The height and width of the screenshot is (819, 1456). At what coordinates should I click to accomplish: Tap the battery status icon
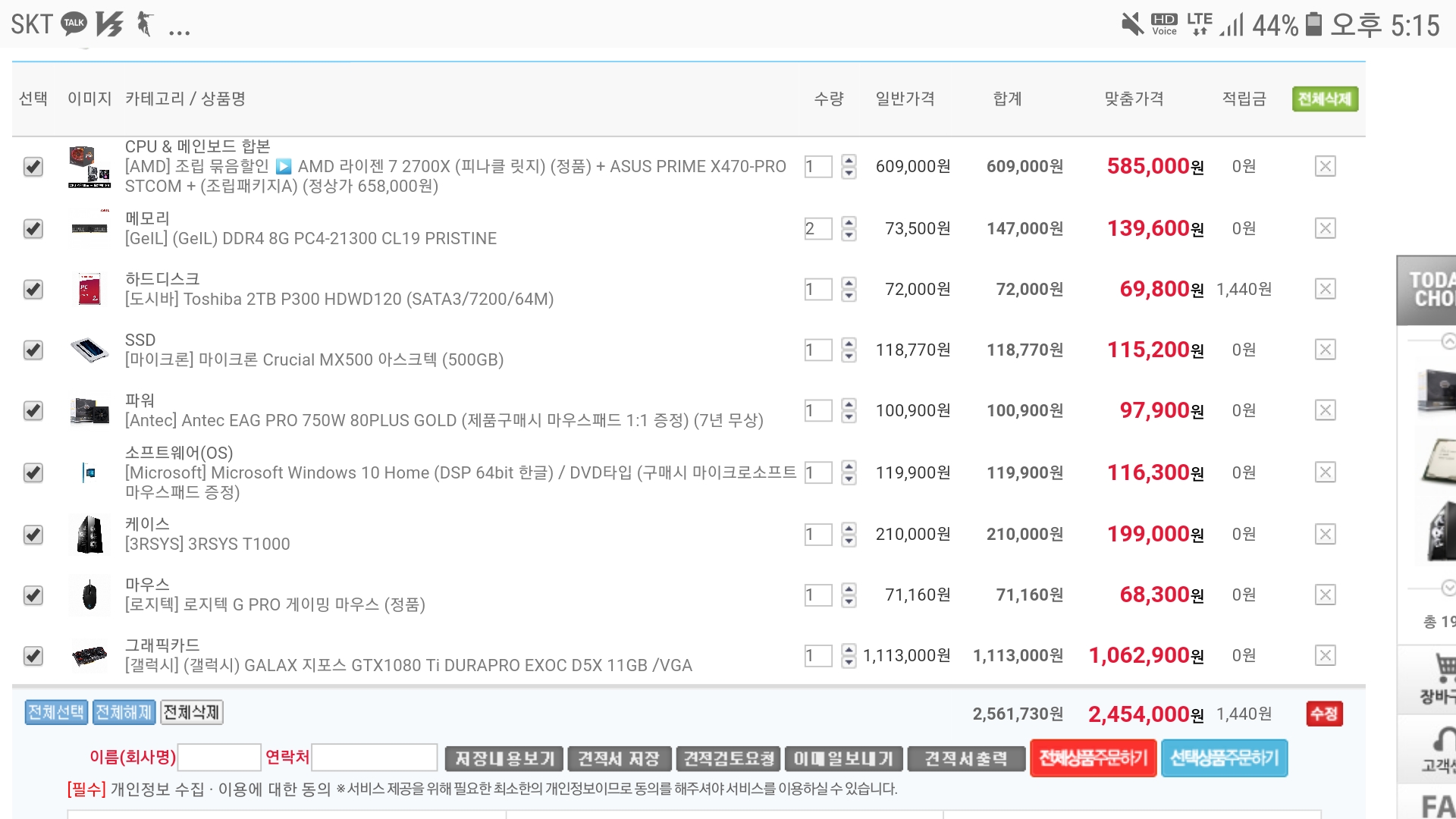(1314, 24)
